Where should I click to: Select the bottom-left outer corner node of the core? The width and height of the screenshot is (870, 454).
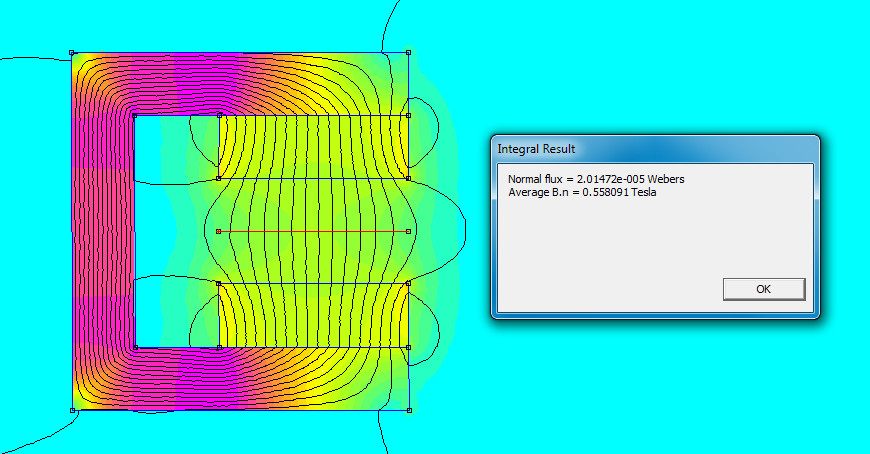[x=72, y=410]
